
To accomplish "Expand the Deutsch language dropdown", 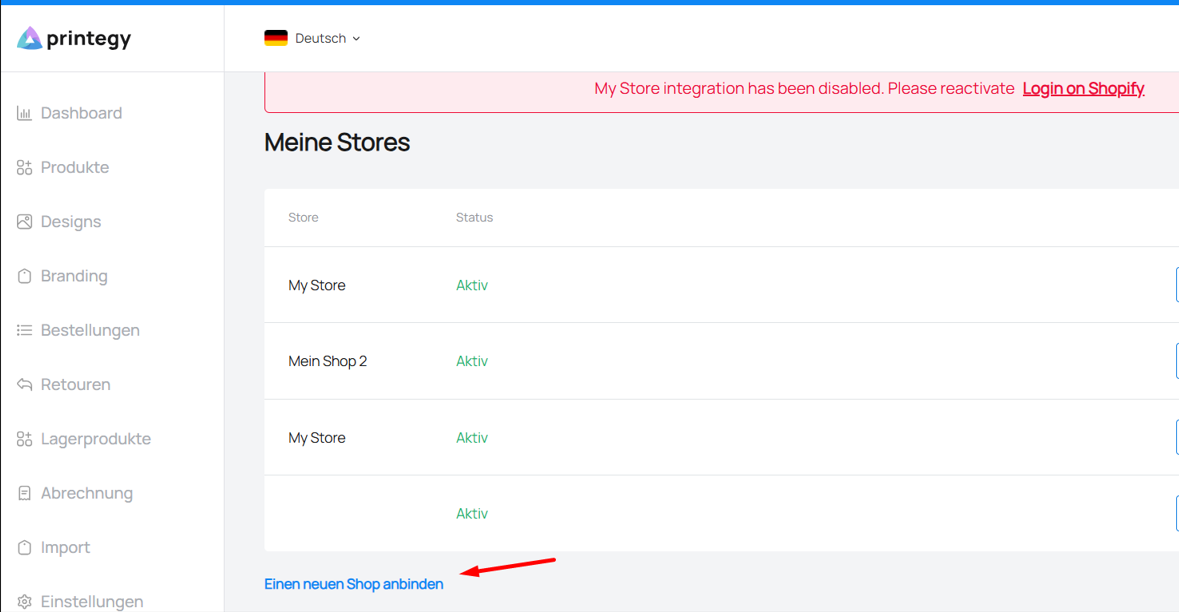I will (312, 38).
